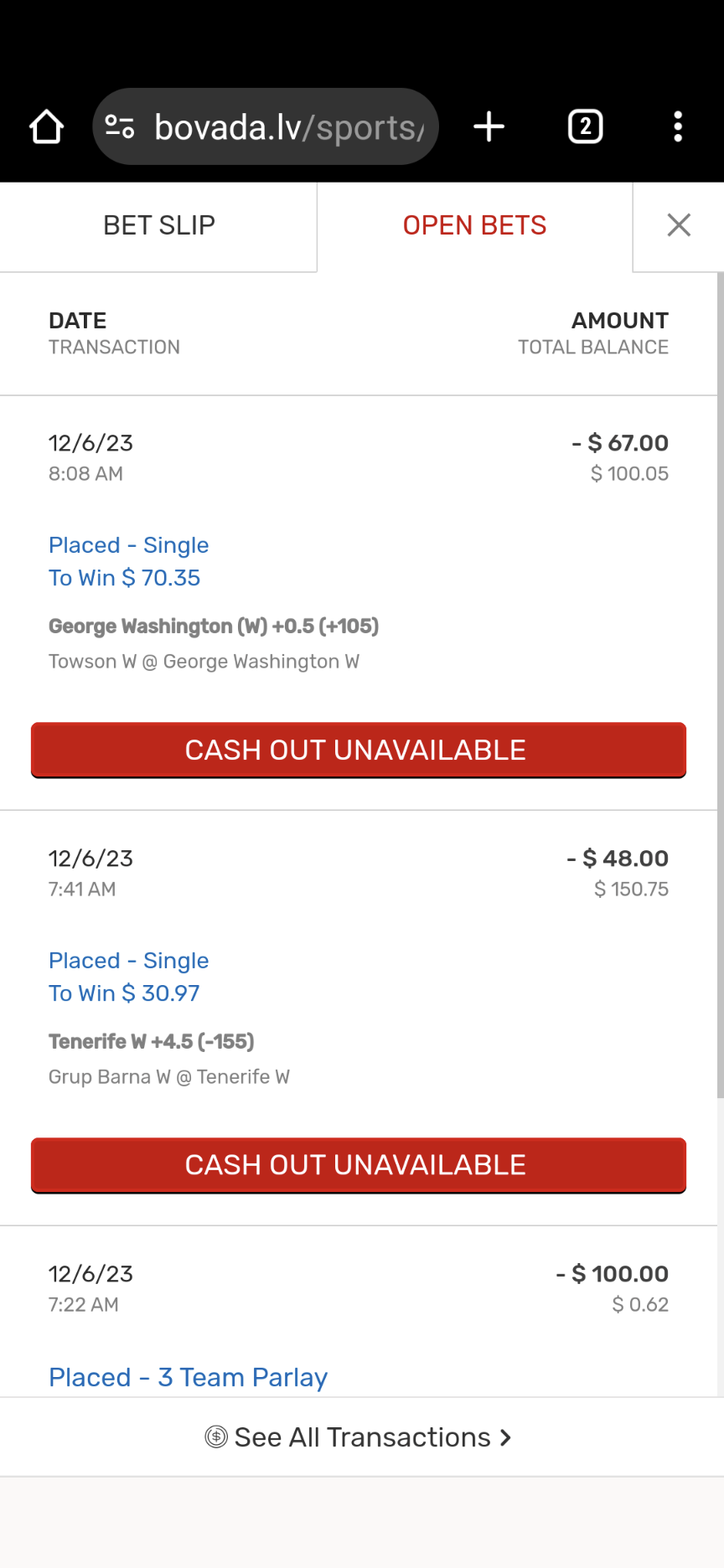The image size is (724, 1568).
Task: Open the browser three-dot menu
Action: click(x=678, y=127)
